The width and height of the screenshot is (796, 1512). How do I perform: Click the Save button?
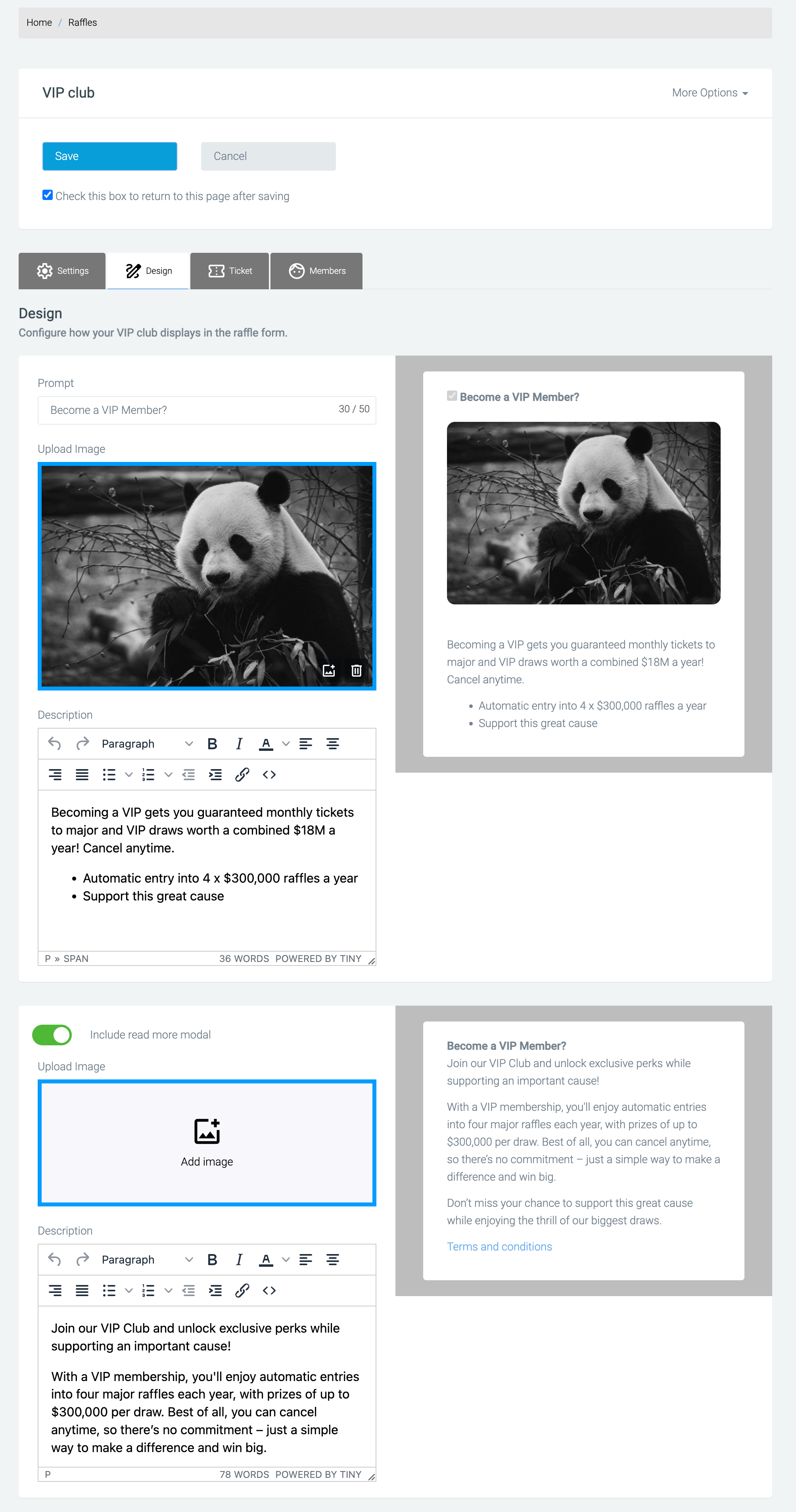(110, 156)
